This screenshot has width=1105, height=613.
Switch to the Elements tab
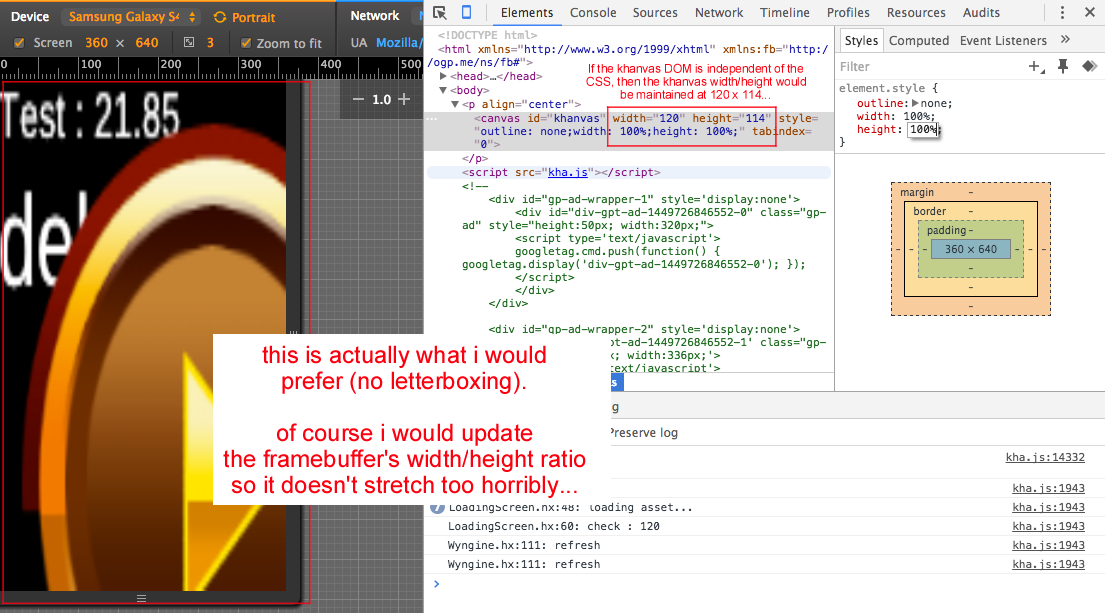527,13
